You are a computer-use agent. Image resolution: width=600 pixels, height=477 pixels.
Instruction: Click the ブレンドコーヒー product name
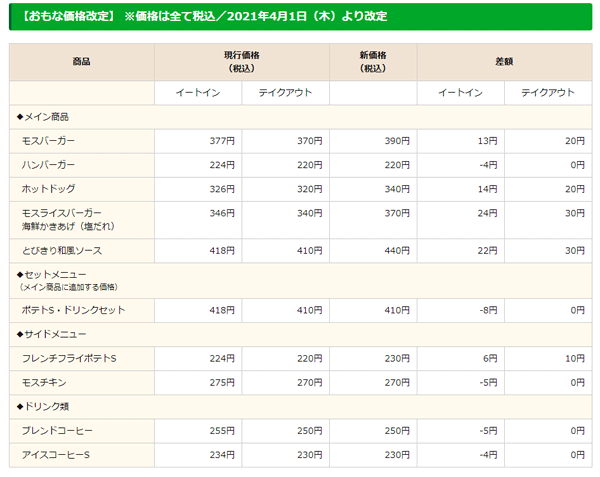(x=57, y=431)
